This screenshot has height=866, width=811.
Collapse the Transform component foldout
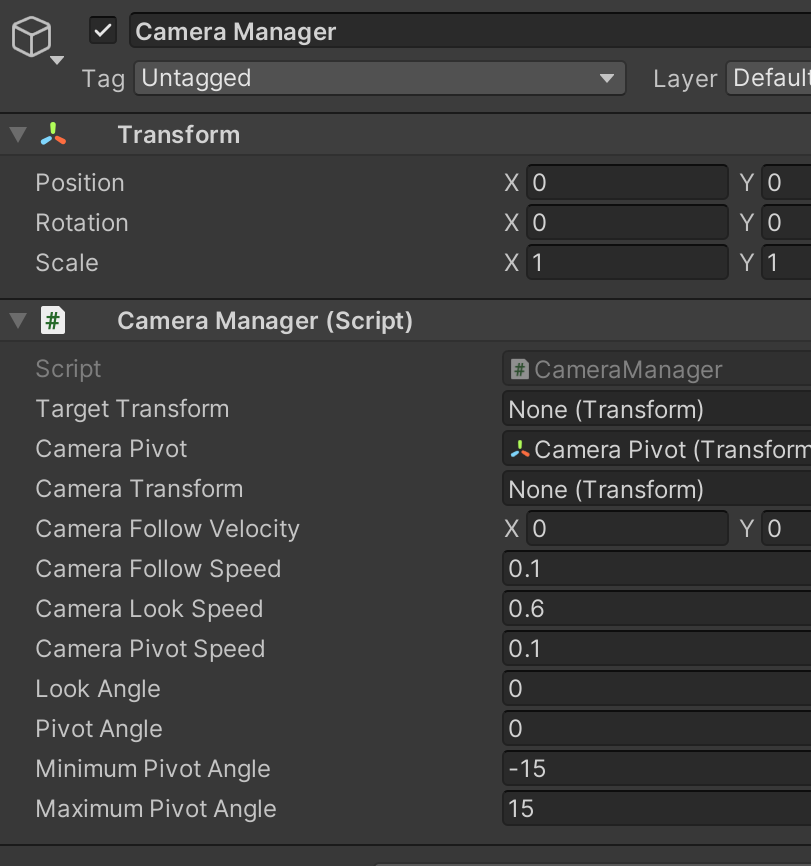[18, 134]
